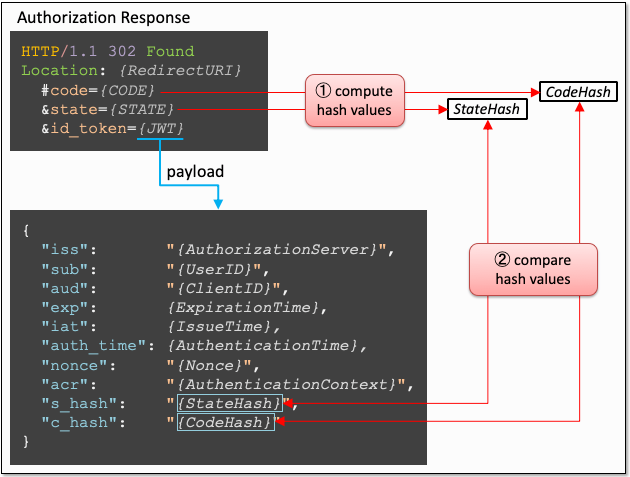Click the '{RedirectURI}' placeholder text

coord(180,71)
